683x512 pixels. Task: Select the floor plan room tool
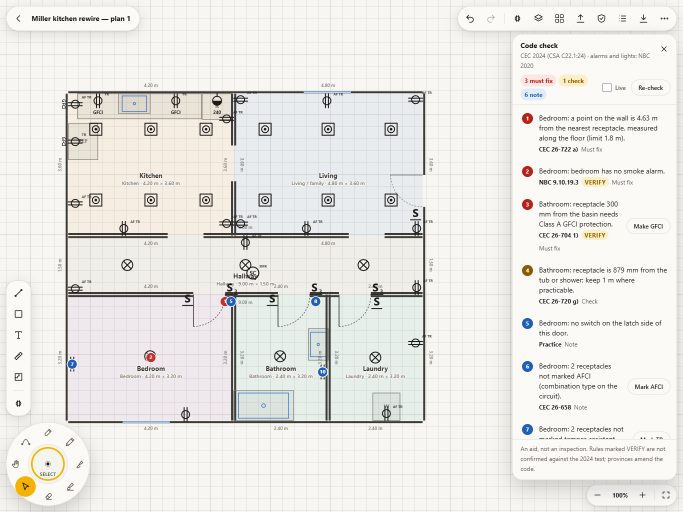coord(18,377)
